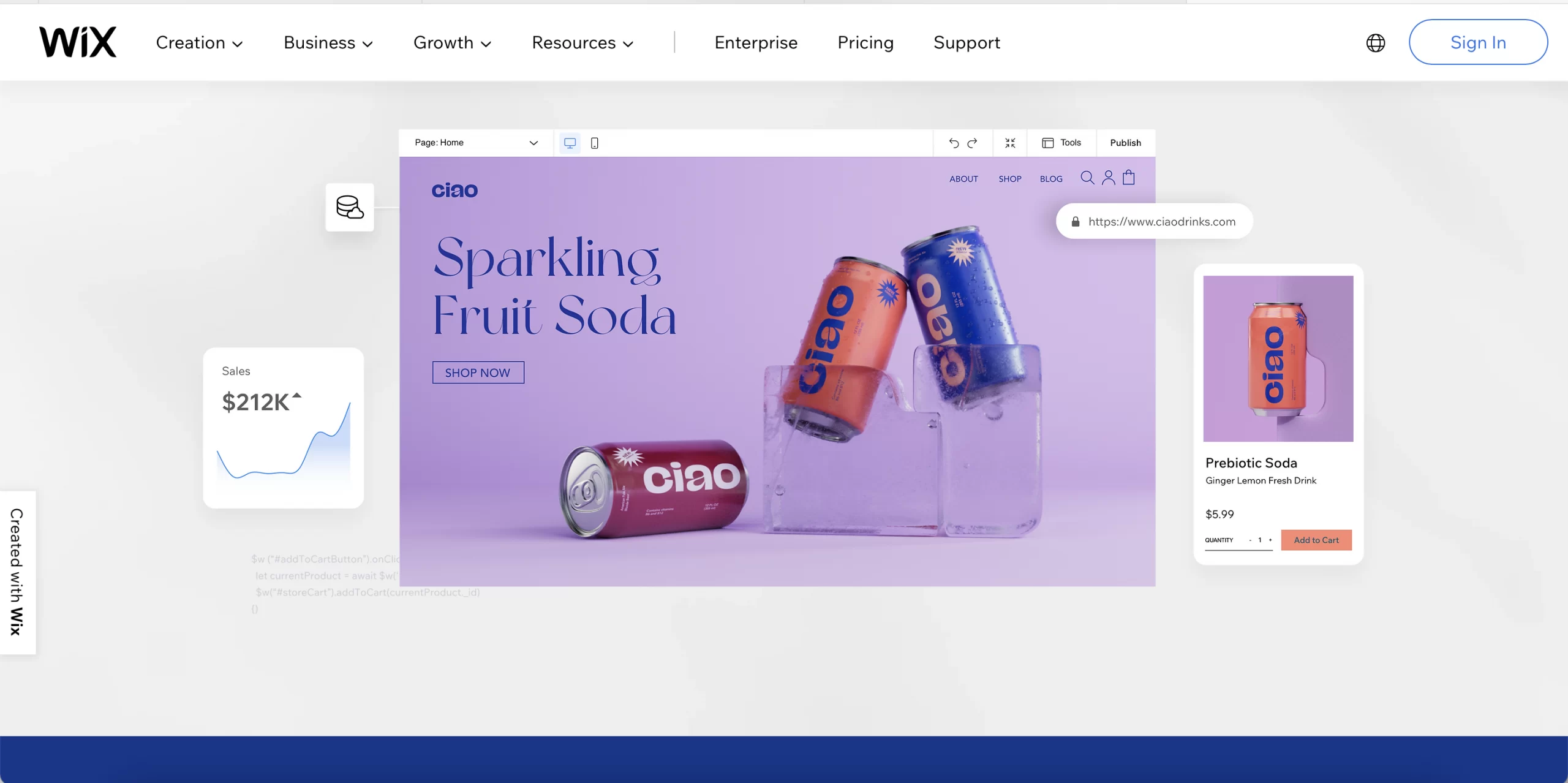Click the SHOP NOW button
Screen dimensions: 1568x783
478,372
